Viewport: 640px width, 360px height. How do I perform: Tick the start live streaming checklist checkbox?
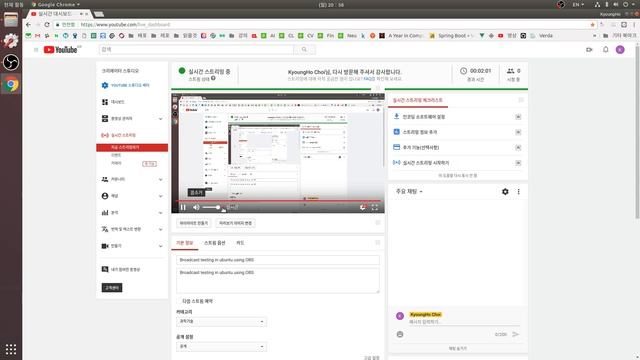518,162
